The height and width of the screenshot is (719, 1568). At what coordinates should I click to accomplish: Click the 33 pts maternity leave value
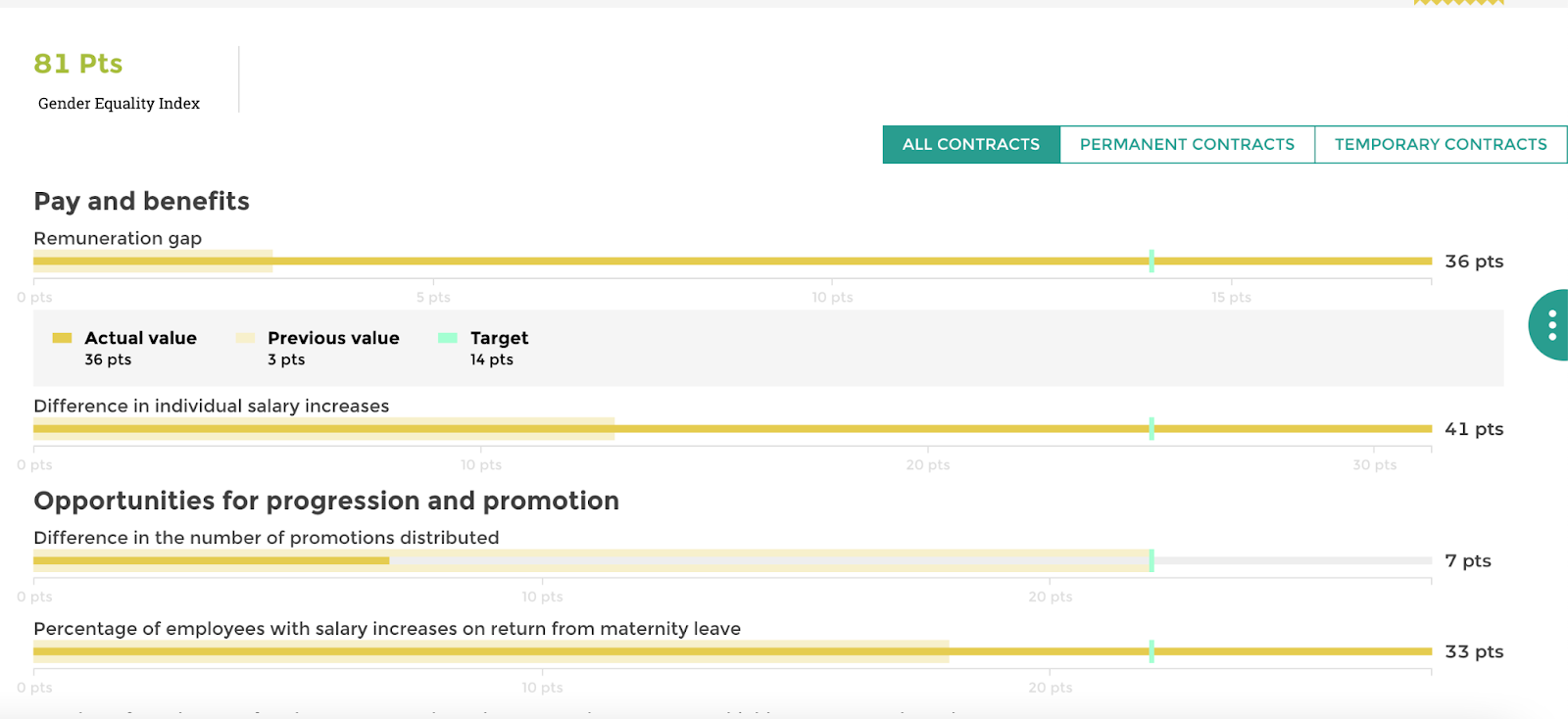point(1473,652)
